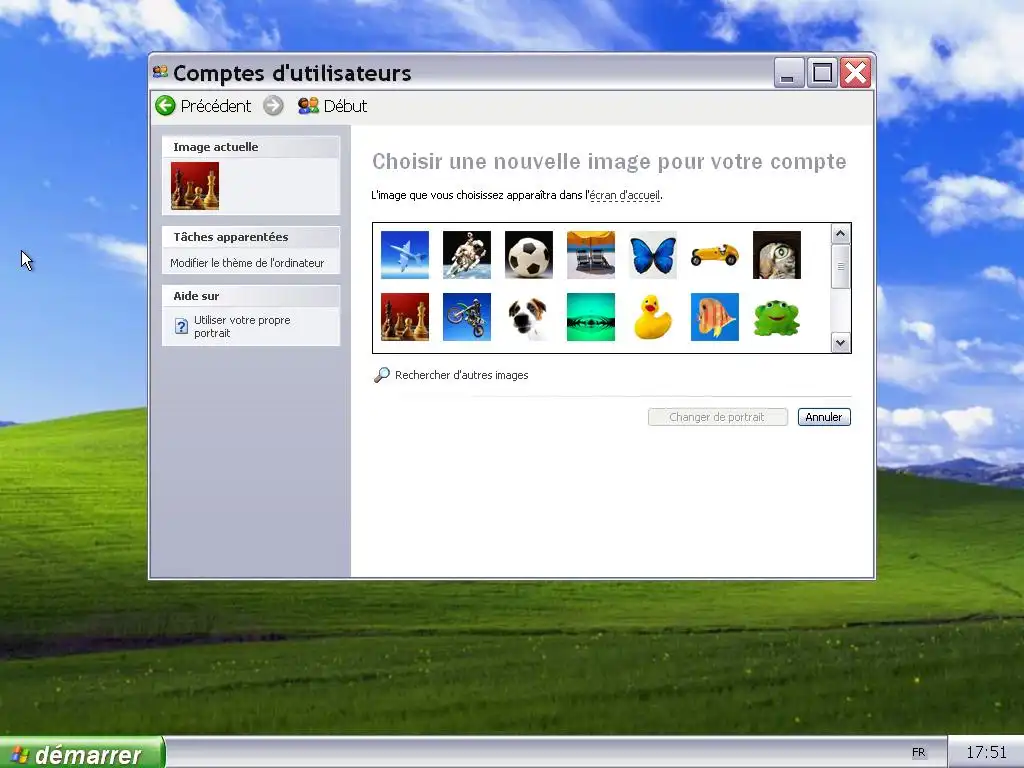Click the Aide sur panel header
Image resolution: width=1024 pixels, height=768 pixels.
point(251,296)
